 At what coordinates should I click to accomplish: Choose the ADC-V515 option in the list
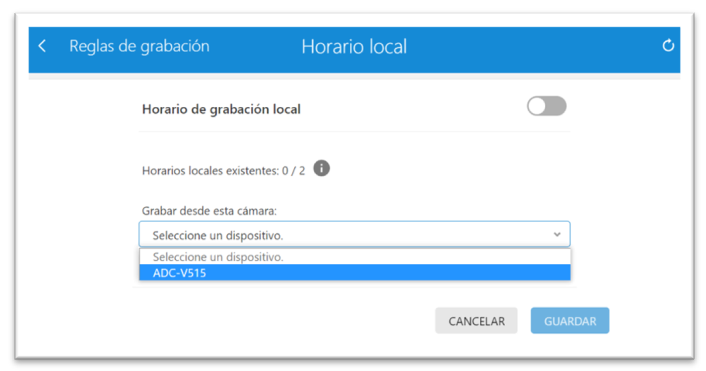[355, 273]
